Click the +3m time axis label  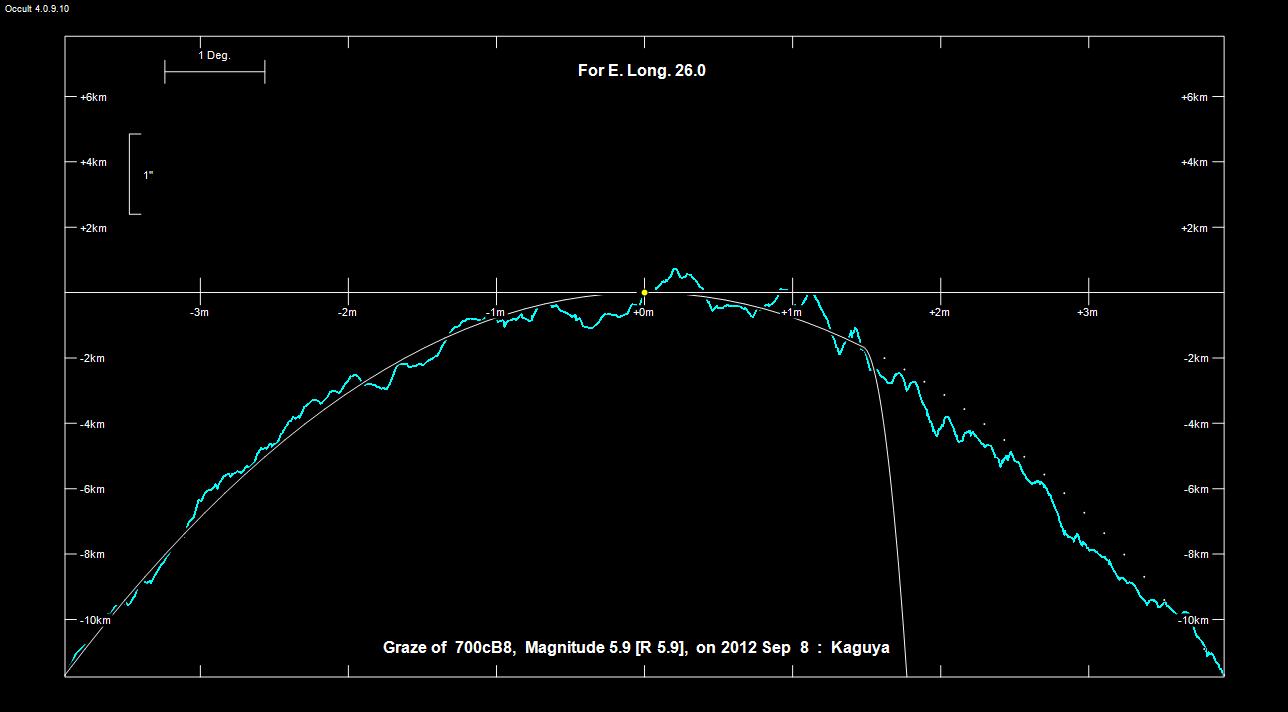click(1087, 313)
